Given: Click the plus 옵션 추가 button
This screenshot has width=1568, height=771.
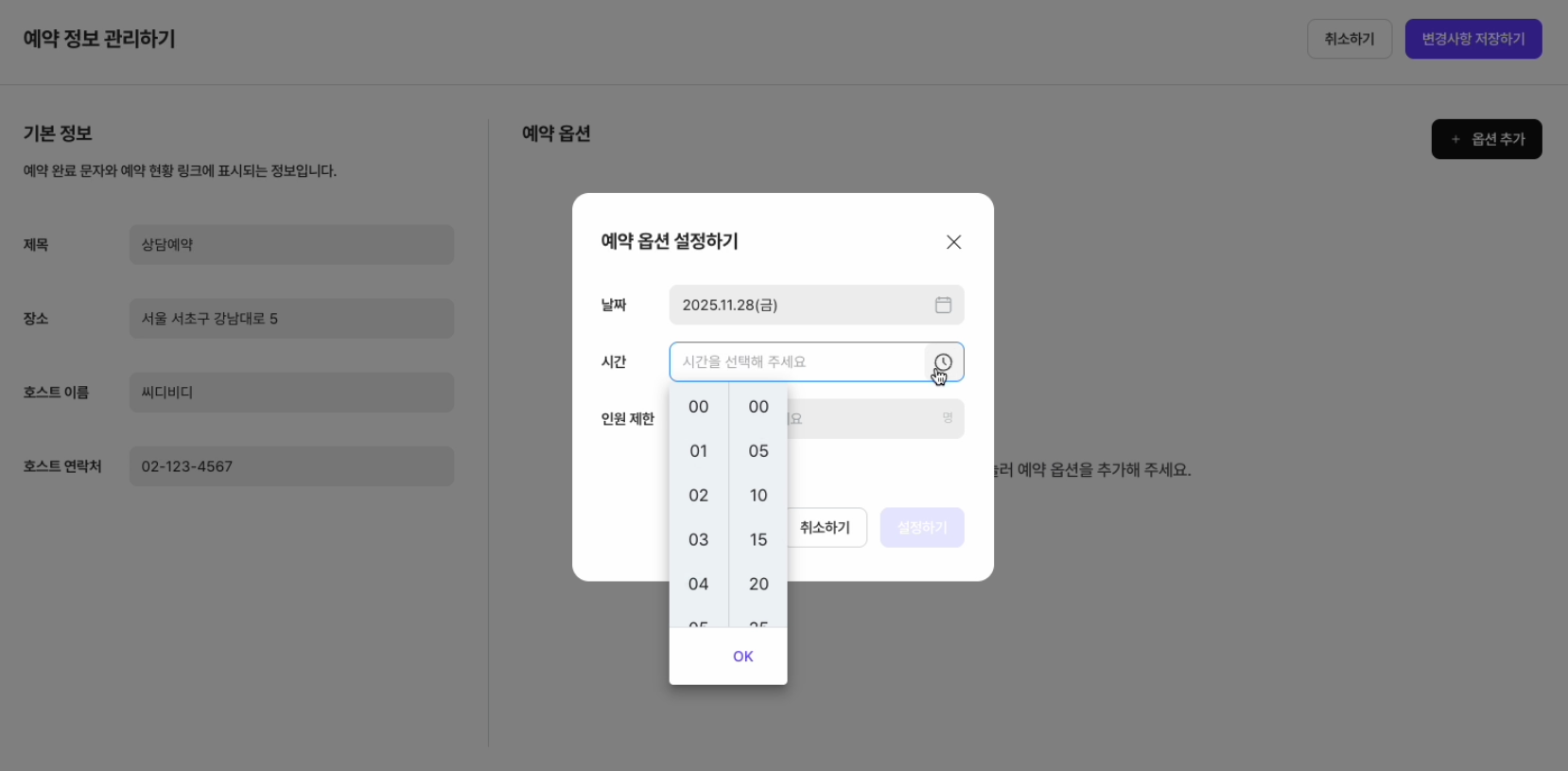Looking at the screenshot, I should (x=1486, y=139).
